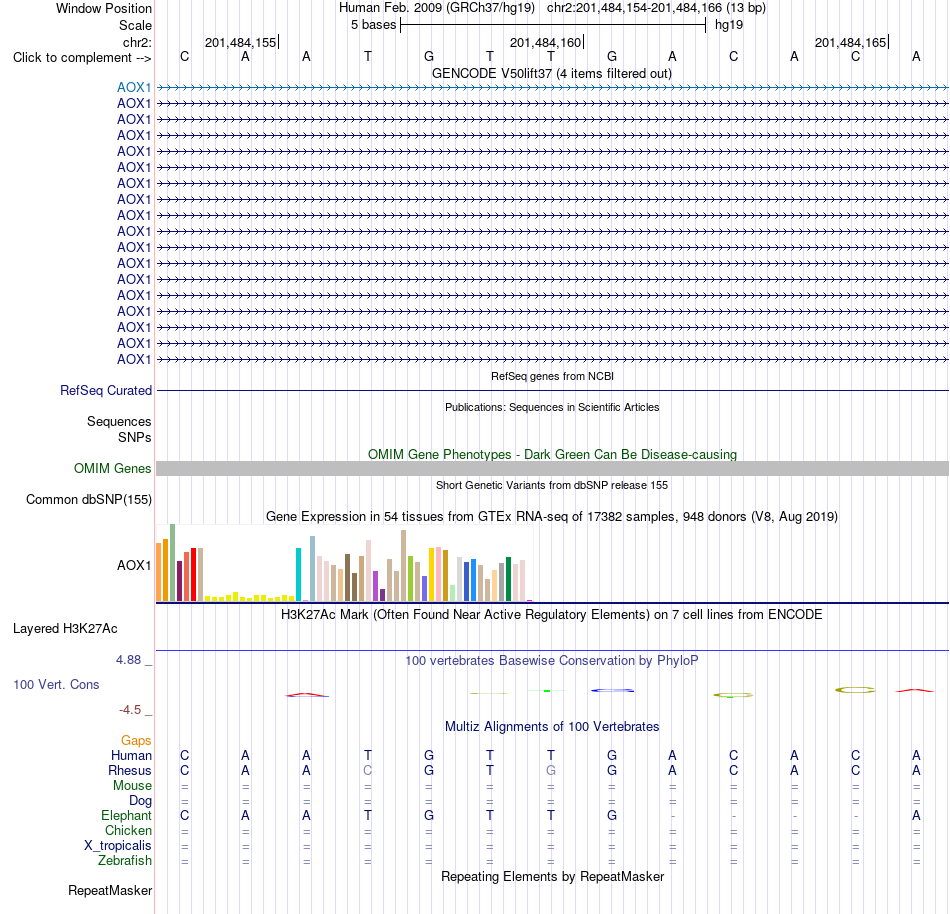Open 100 vertebrates Basewise Conservation by PhyloP title
Viewport: 950px width, 914px height.
point(552,661)
